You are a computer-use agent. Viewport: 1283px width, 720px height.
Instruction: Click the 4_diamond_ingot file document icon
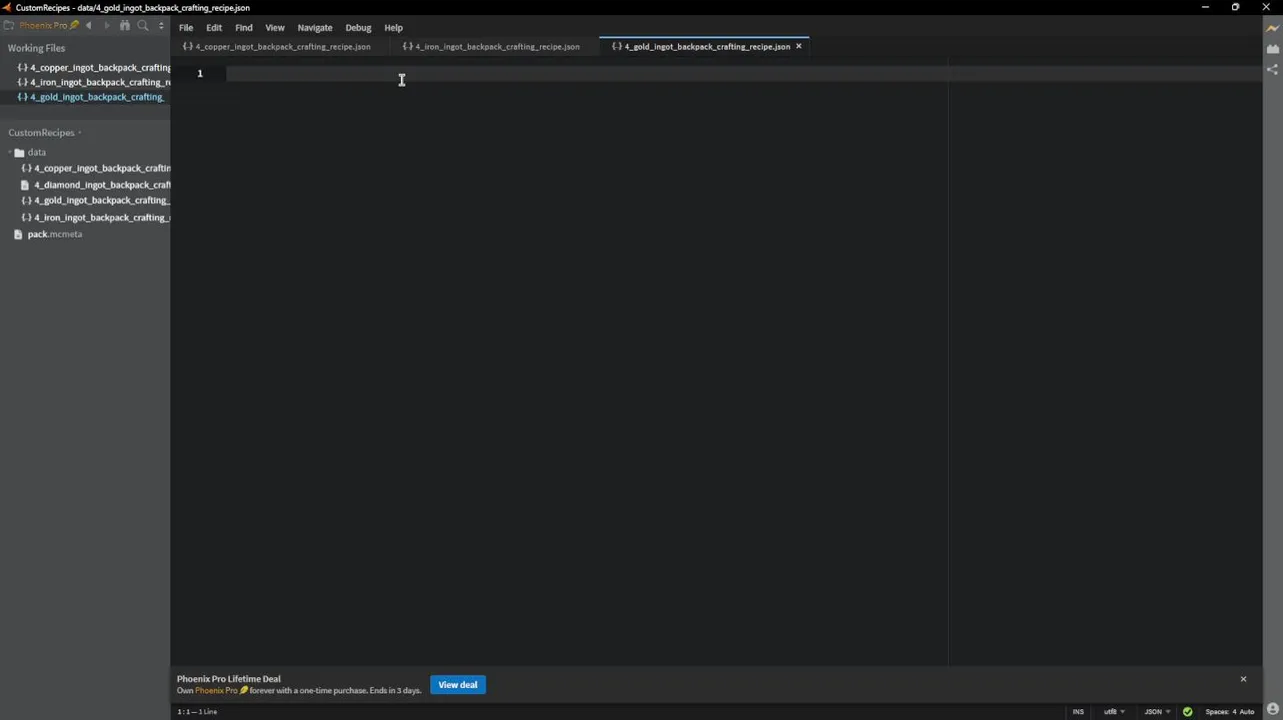click(x=25, y=185)
